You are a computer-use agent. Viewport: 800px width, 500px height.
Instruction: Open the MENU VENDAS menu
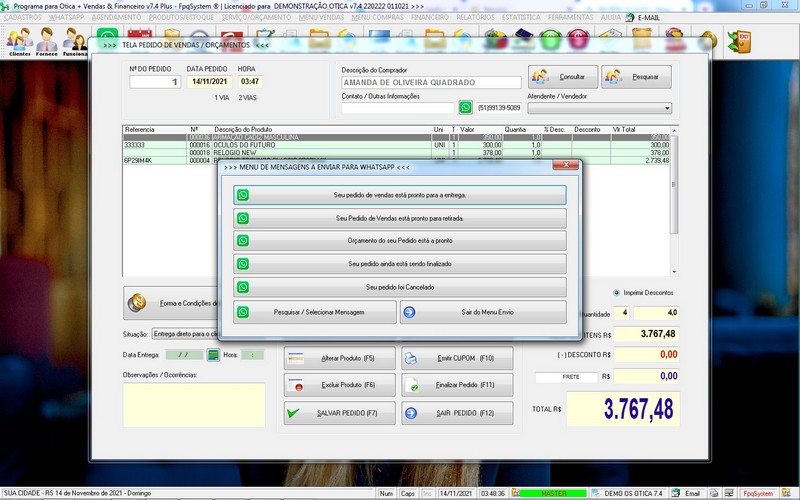coord(321,17)
